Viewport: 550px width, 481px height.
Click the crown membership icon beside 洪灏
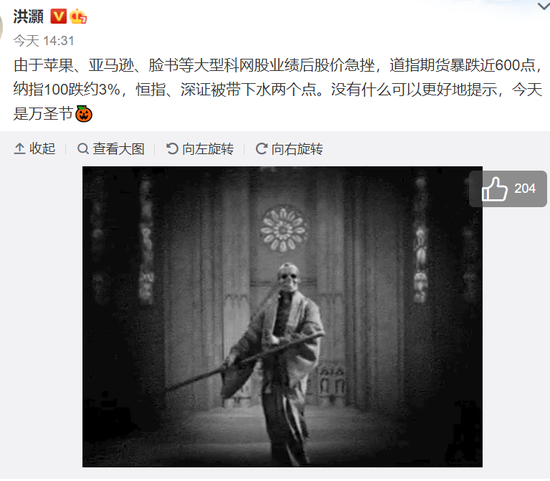tap(78, 16)
